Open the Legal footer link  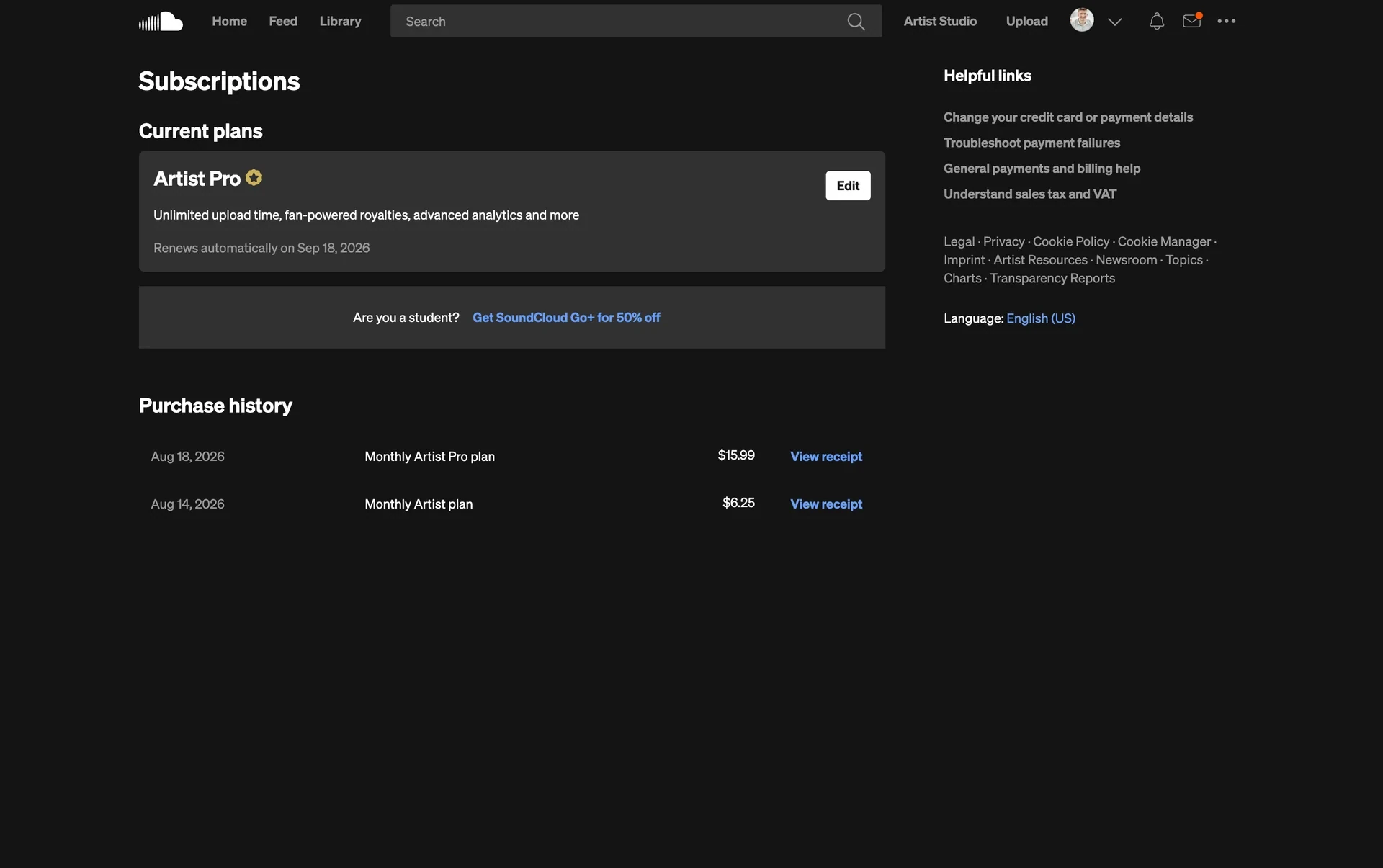(959, 242)
